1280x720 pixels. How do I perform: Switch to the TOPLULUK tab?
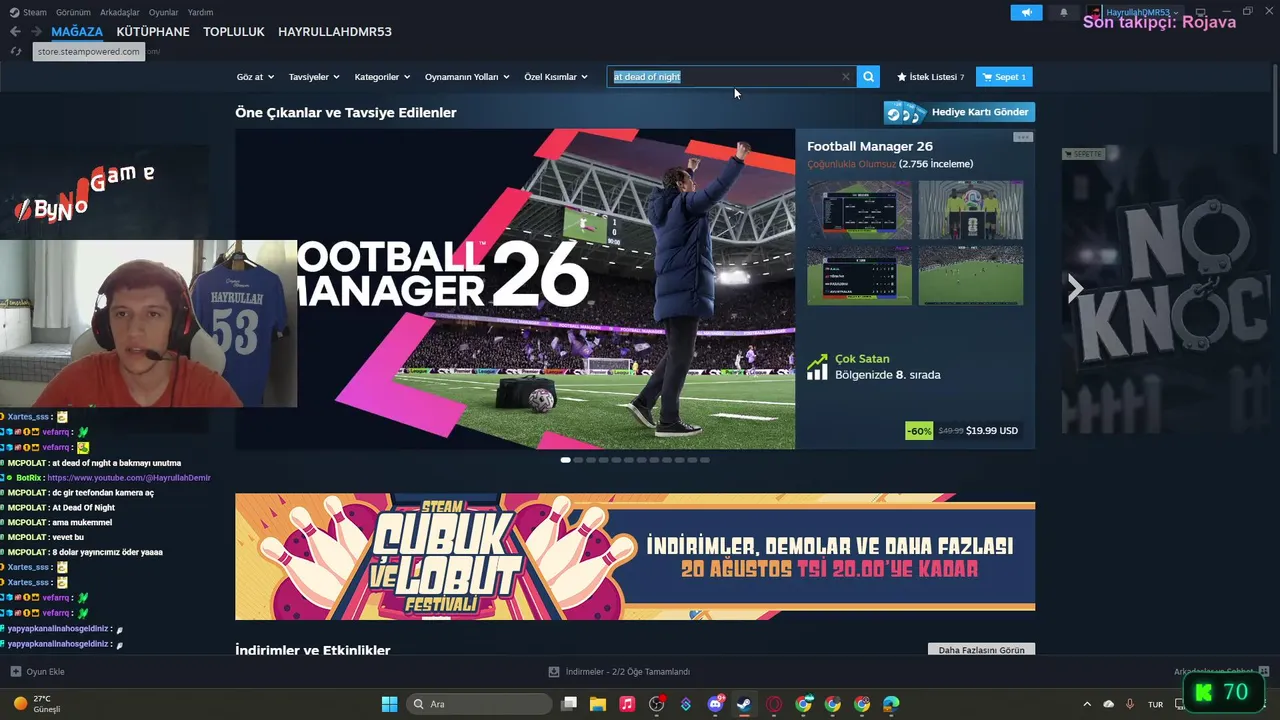click(234, 32)
